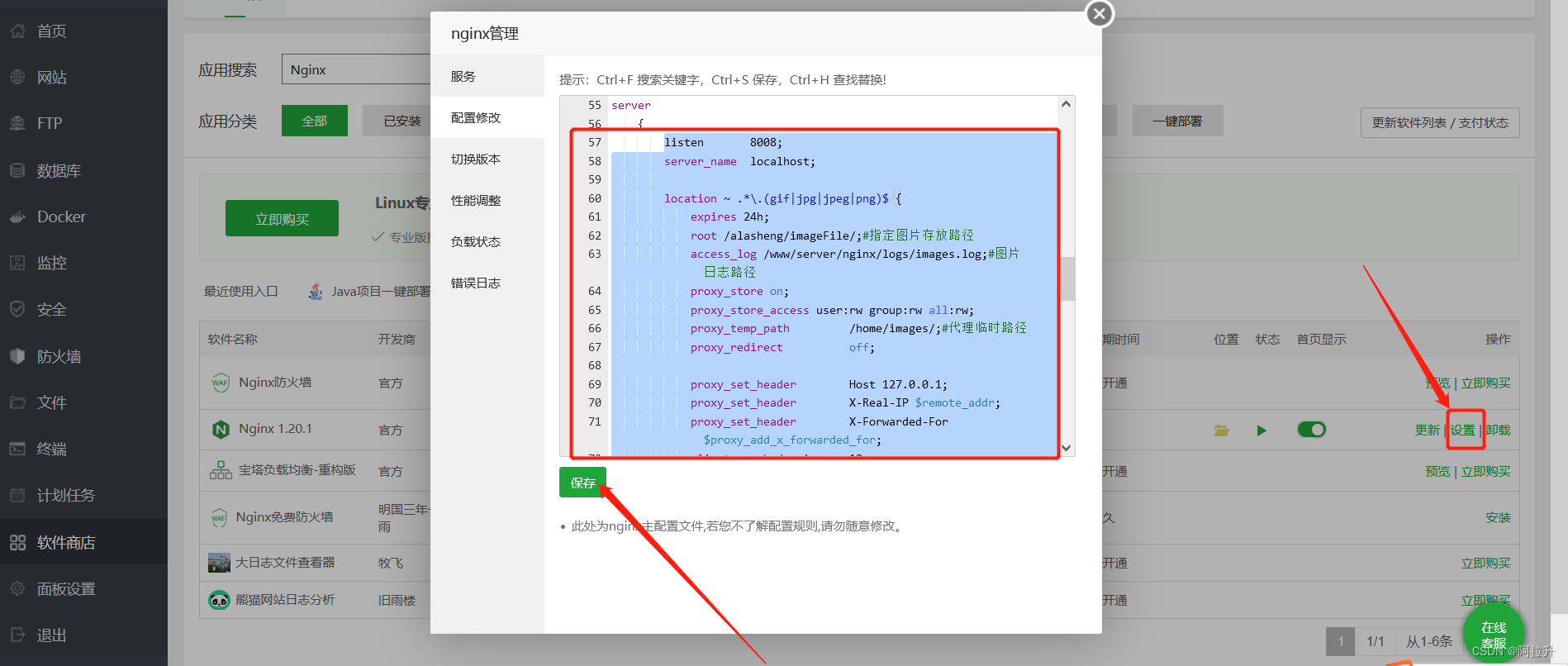Click the 宝塔负载均衡 network icon

pyautogui.click(x=221, y=471)
